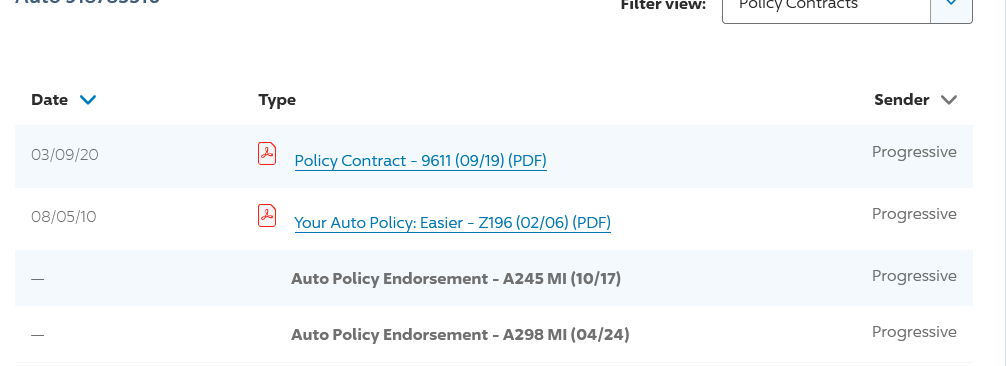Viewport: 1006px width, 366px height.
Task: Click the PDF icon beside Policy Contract 9611
Action: tap(267, 153)
